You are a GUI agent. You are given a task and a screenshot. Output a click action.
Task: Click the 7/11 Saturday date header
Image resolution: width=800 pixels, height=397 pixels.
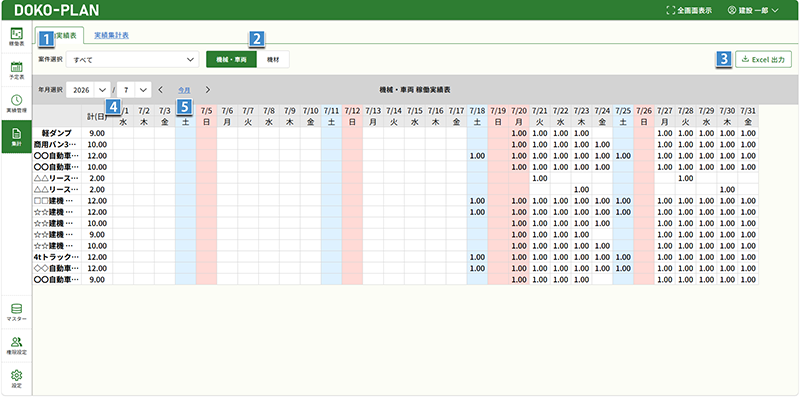point(331,110)
